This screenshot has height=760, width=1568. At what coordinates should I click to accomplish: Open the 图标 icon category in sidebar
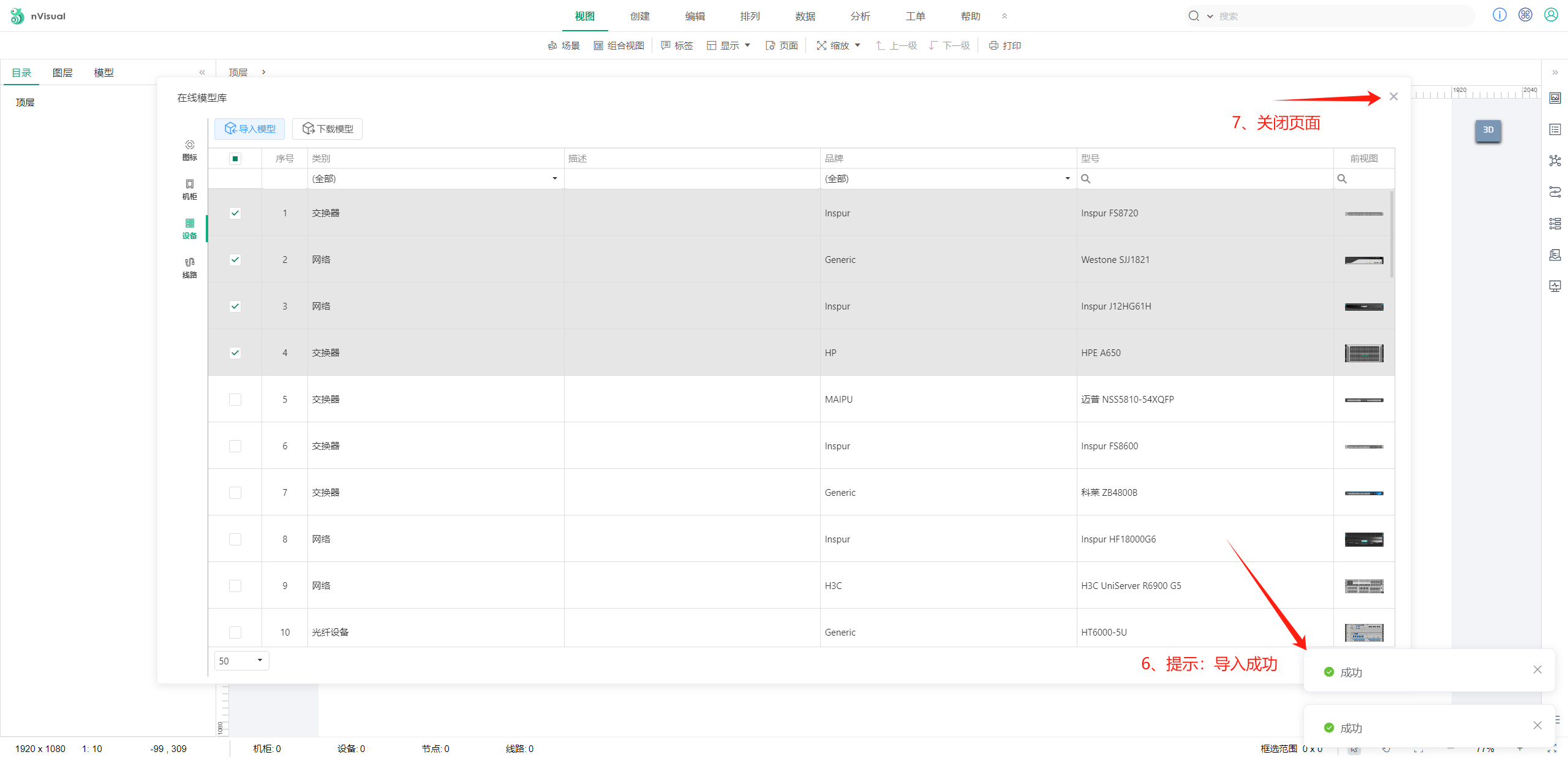pyautogui.click(x=189, y=150)
